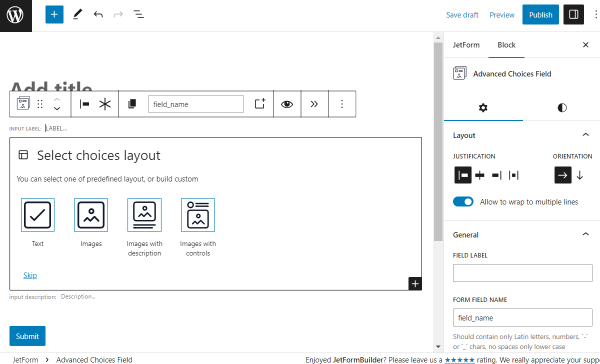
Task: Click the Advanced Choices block type icon
Action: (23, 104)
